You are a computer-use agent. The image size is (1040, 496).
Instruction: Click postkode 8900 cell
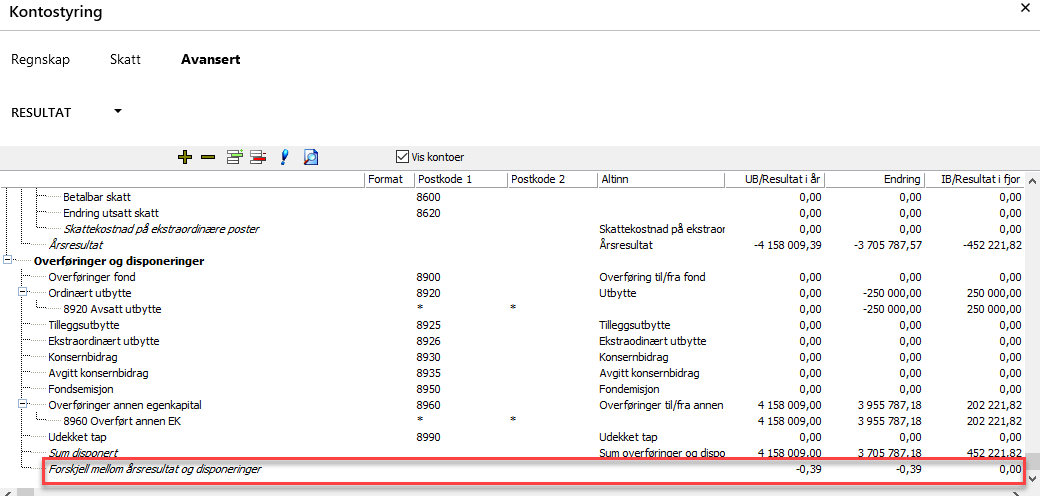pyautogui.click(x=428, y=277)
